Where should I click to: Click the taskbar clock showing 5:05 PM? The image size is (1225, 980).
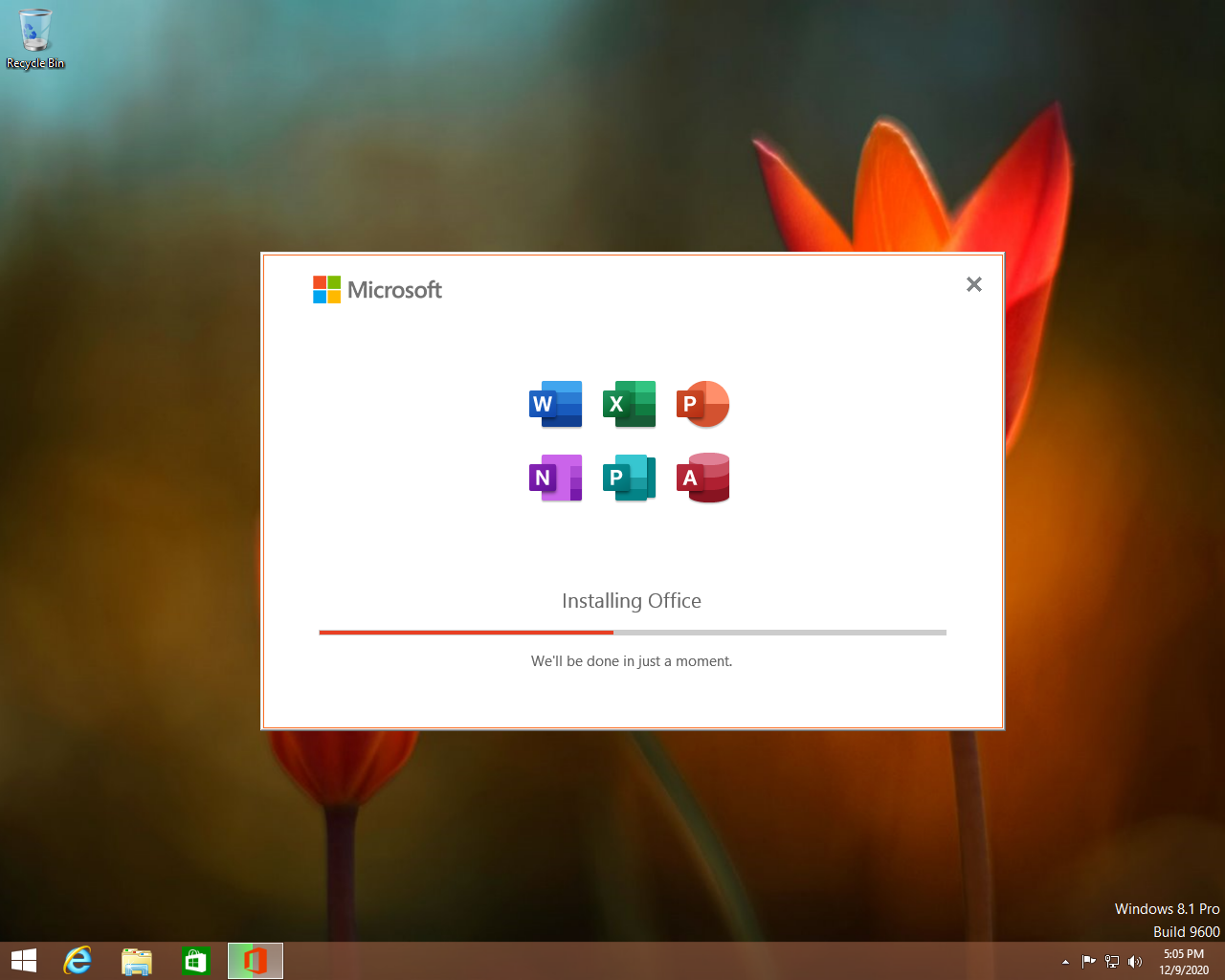1184,962
